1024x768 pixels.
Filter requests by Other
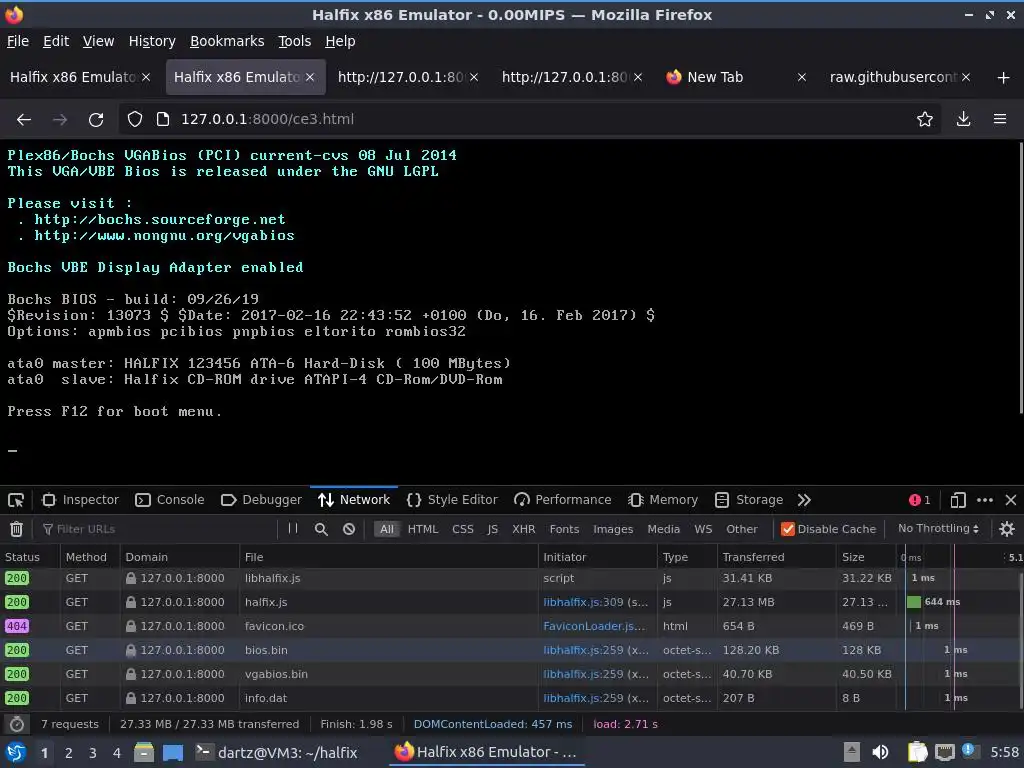pos(742,529)
